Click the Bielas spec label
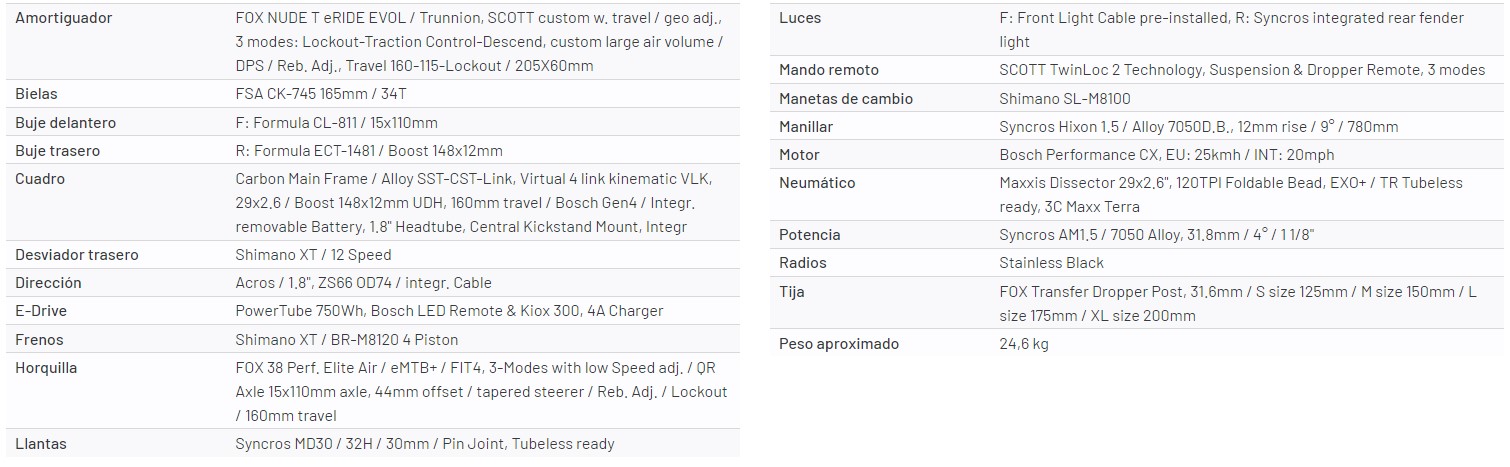The height and width of the screenshot is (467, 1510). click(x=37, y=94)
